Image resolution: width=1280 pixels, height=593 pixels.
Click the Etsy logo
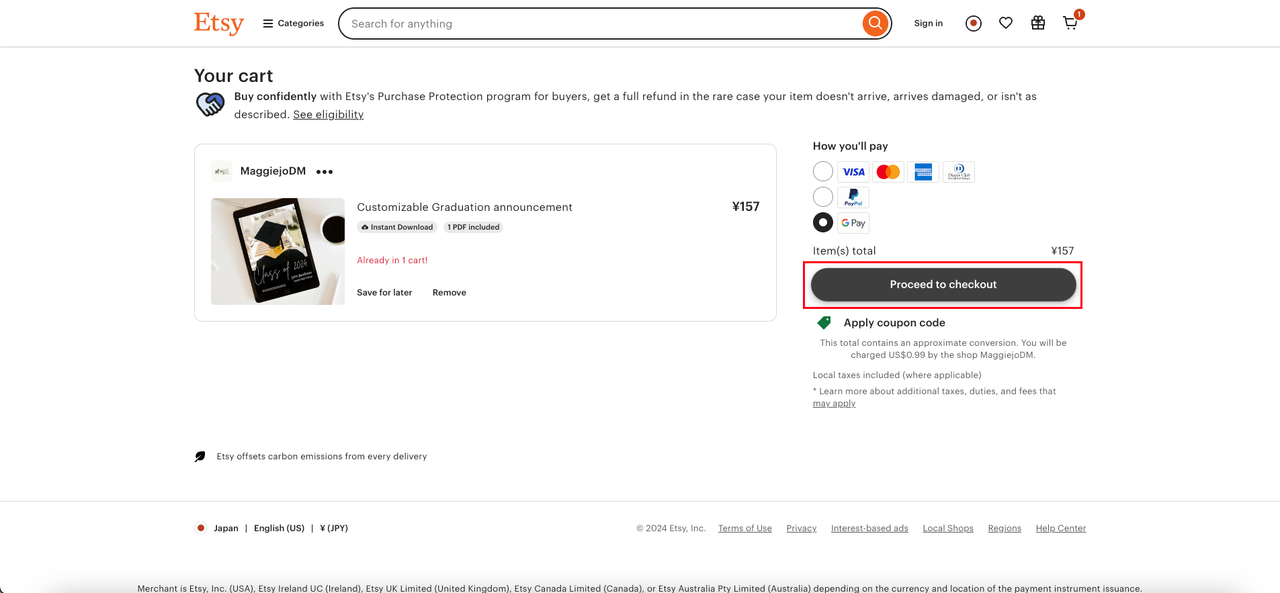click(218, 23)
